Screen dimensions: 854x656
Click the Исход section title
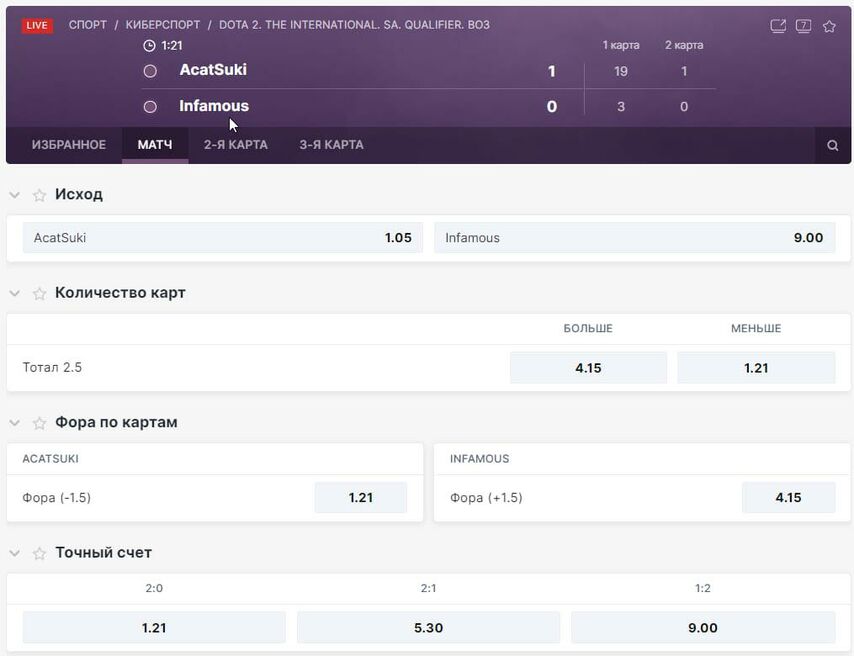(x=79, y=194)
